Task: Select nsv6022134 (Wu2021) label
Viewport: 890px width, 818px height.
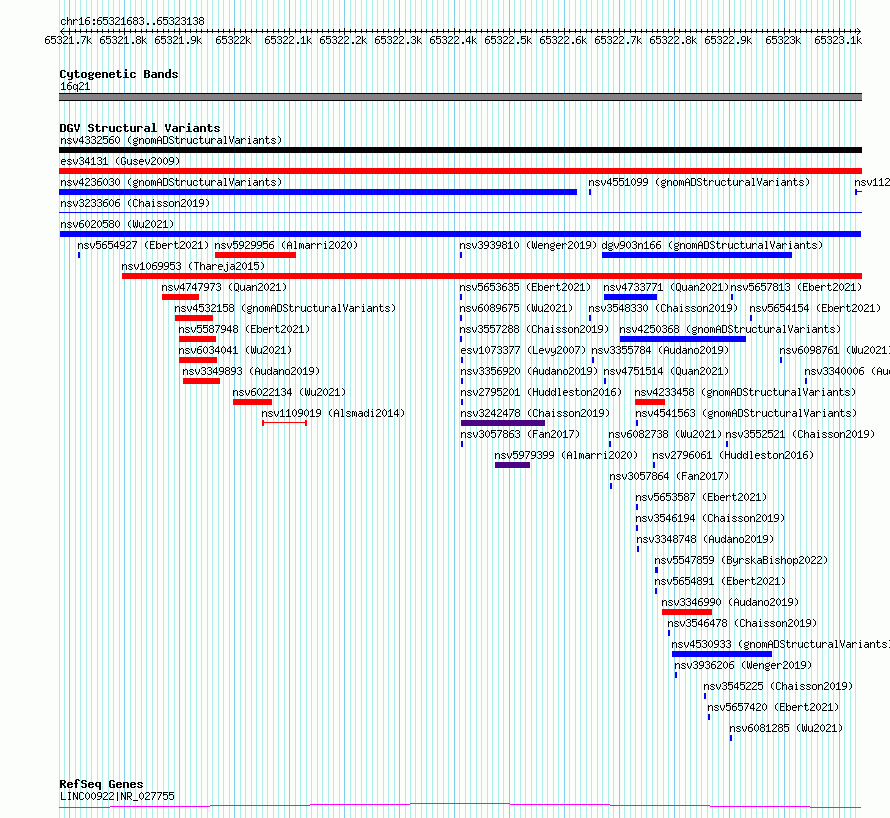Action: click(x=289, y=392)
